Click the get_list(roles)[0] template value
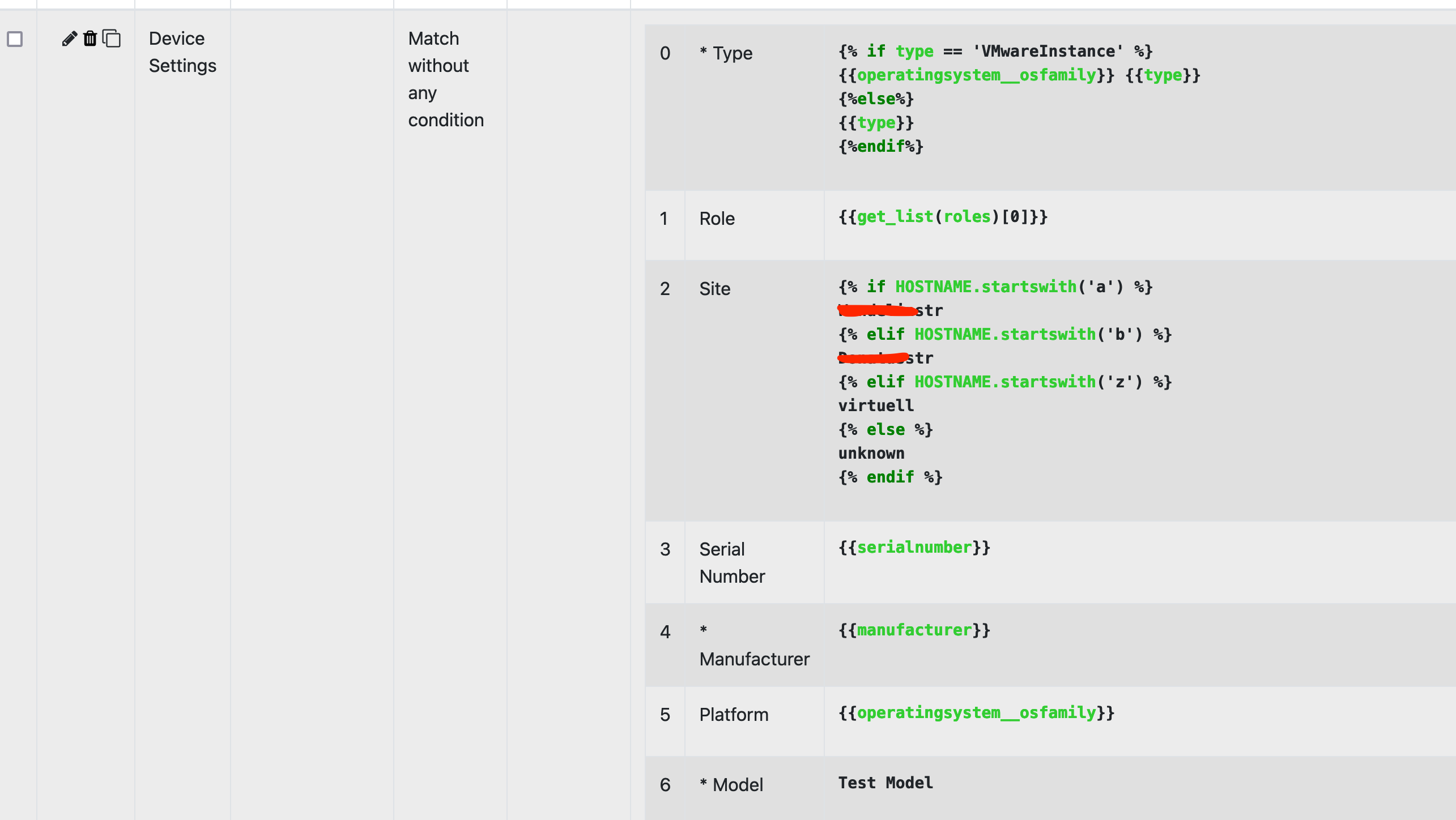 943,217
